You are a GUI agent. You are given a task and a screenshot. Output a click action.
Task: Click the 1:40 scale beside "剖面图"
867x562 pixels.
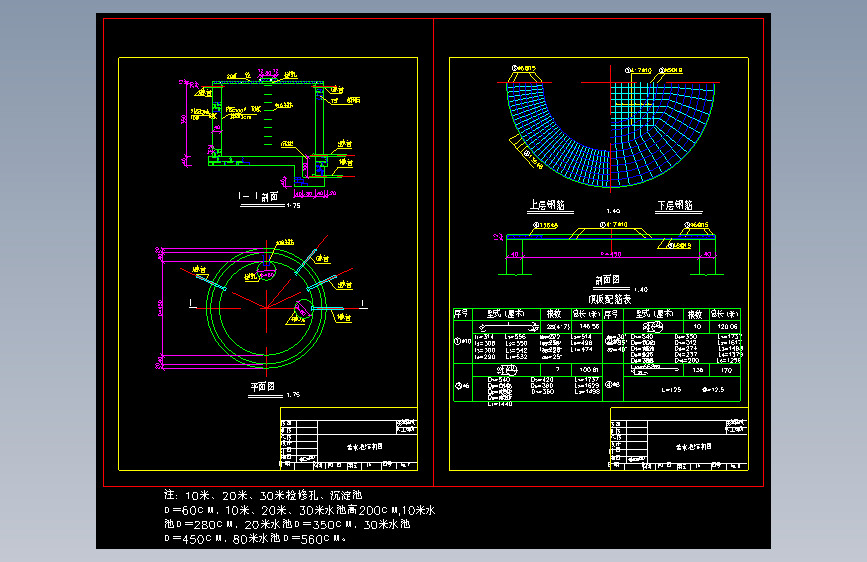641,290
